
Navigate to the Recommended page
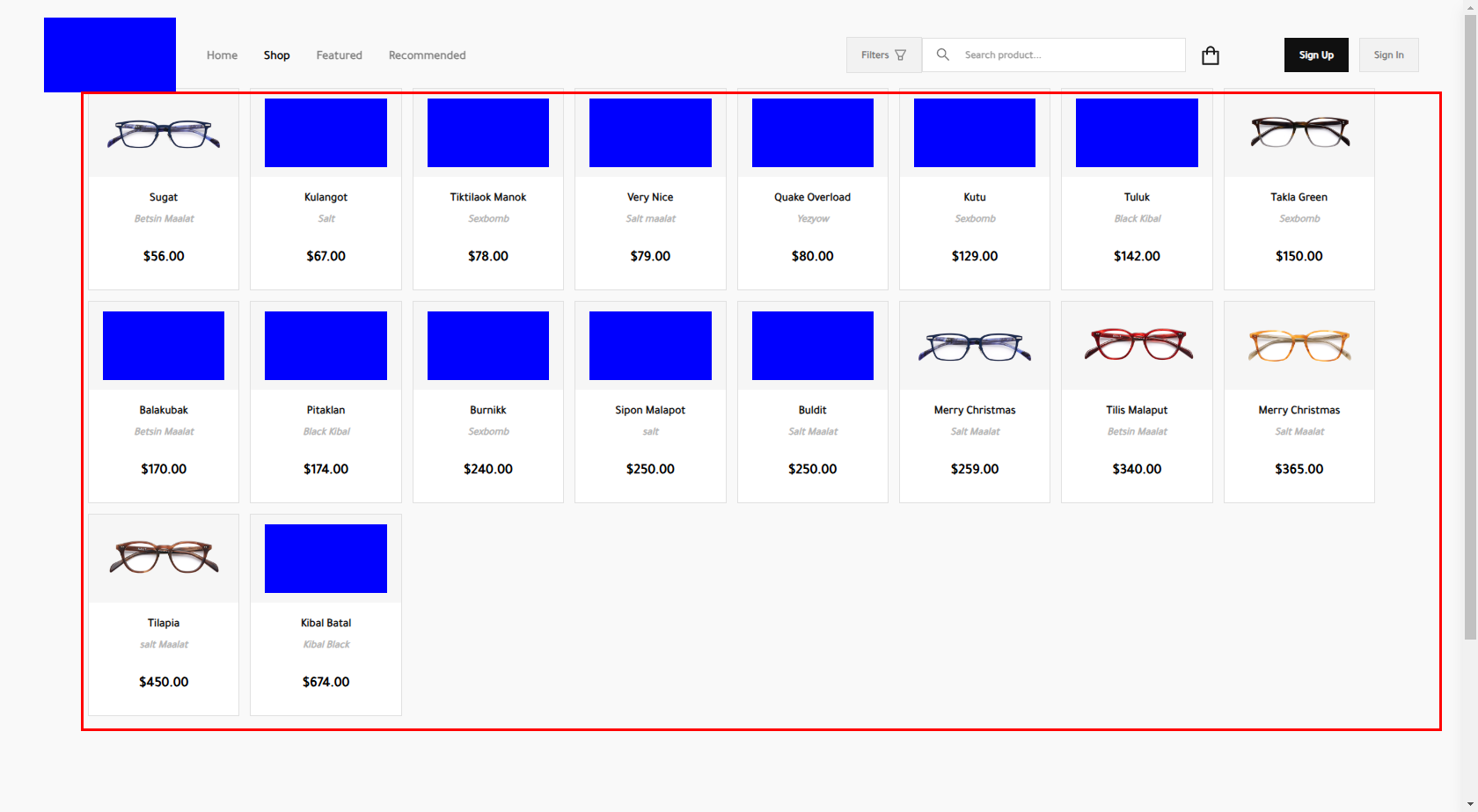click(x=427, y=55)
